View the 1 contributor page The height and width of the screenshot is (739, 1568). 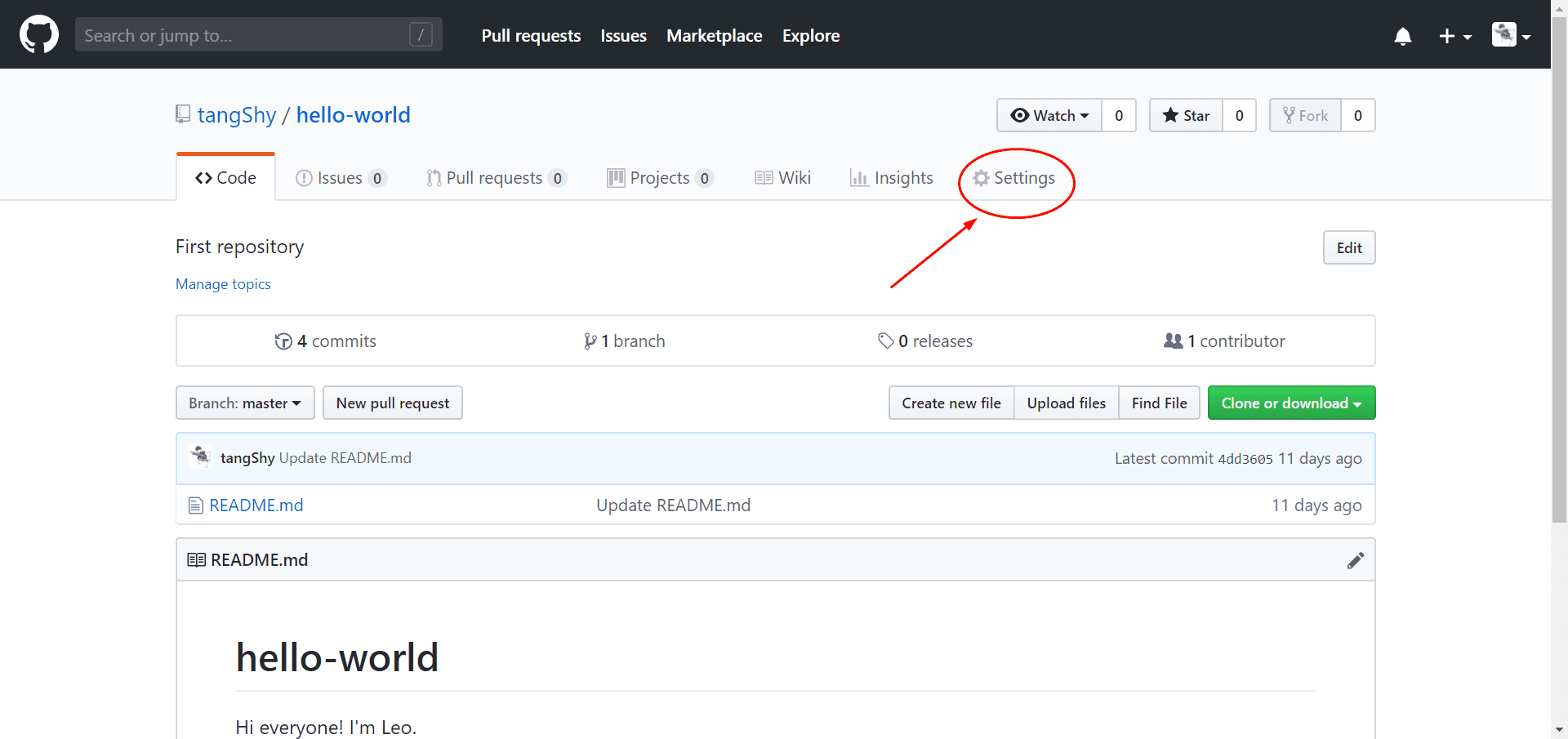1224,341
